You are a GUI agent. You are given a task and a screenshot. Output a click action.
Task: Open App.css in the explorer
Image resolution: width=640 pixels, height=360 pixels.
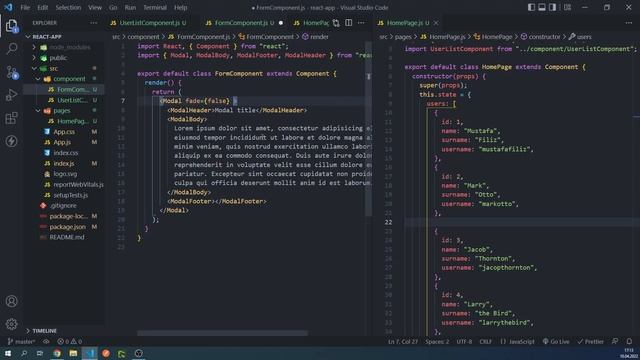point(64,132)
